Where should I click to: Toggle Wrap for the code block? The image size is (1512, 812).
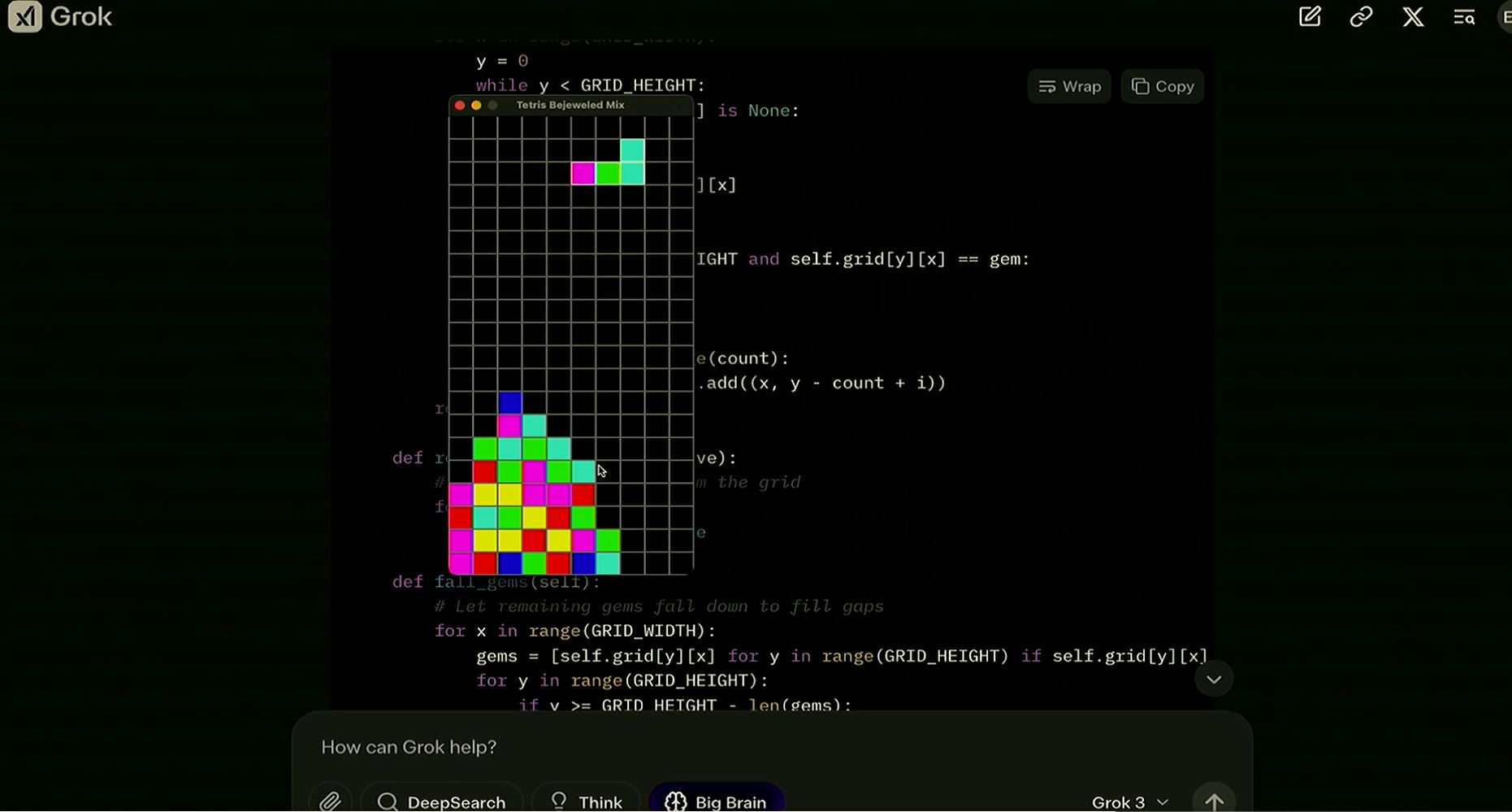click(1069, 86)
